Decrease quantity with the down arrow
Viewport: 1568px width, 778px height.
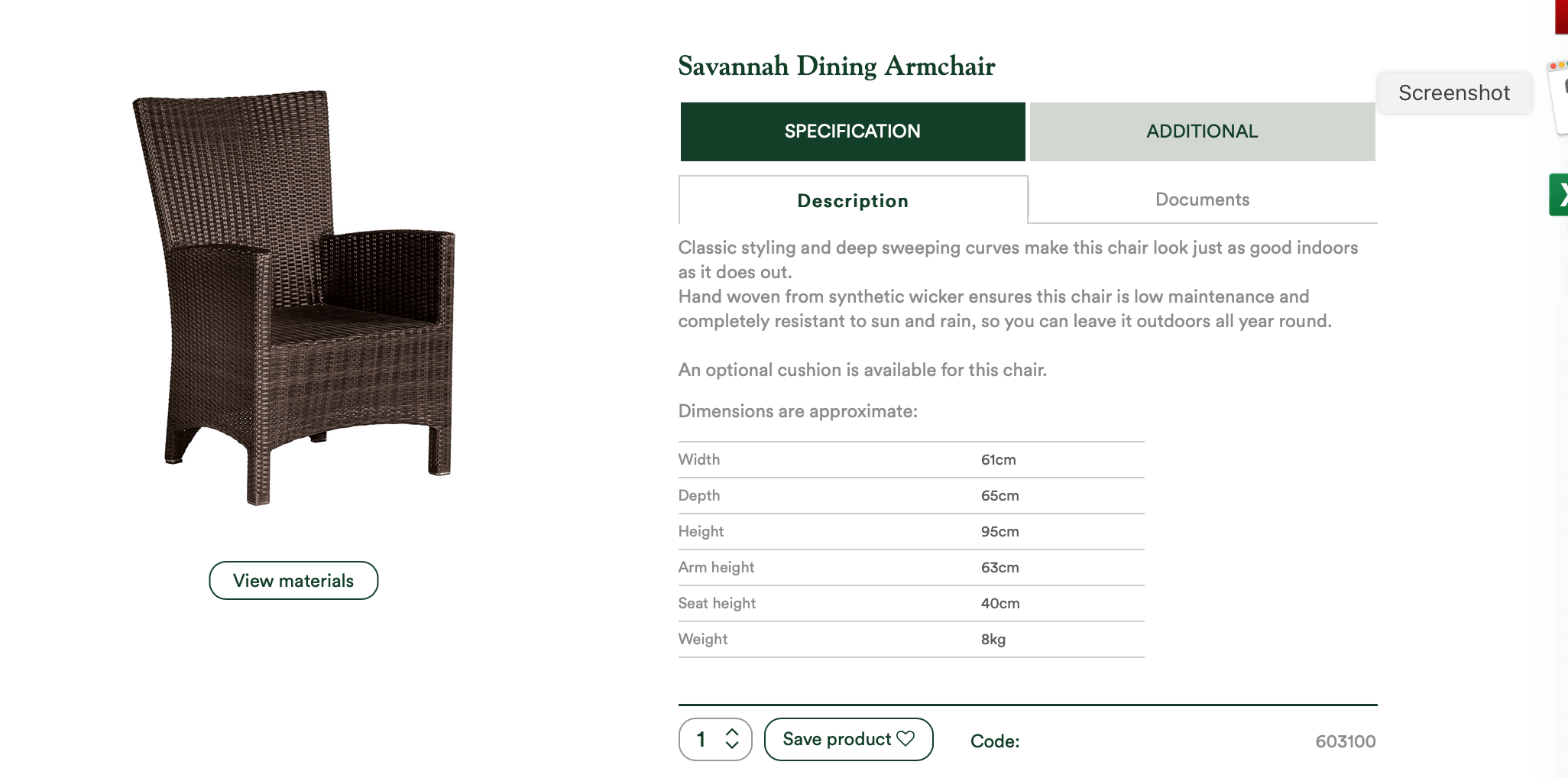(732, 745)
